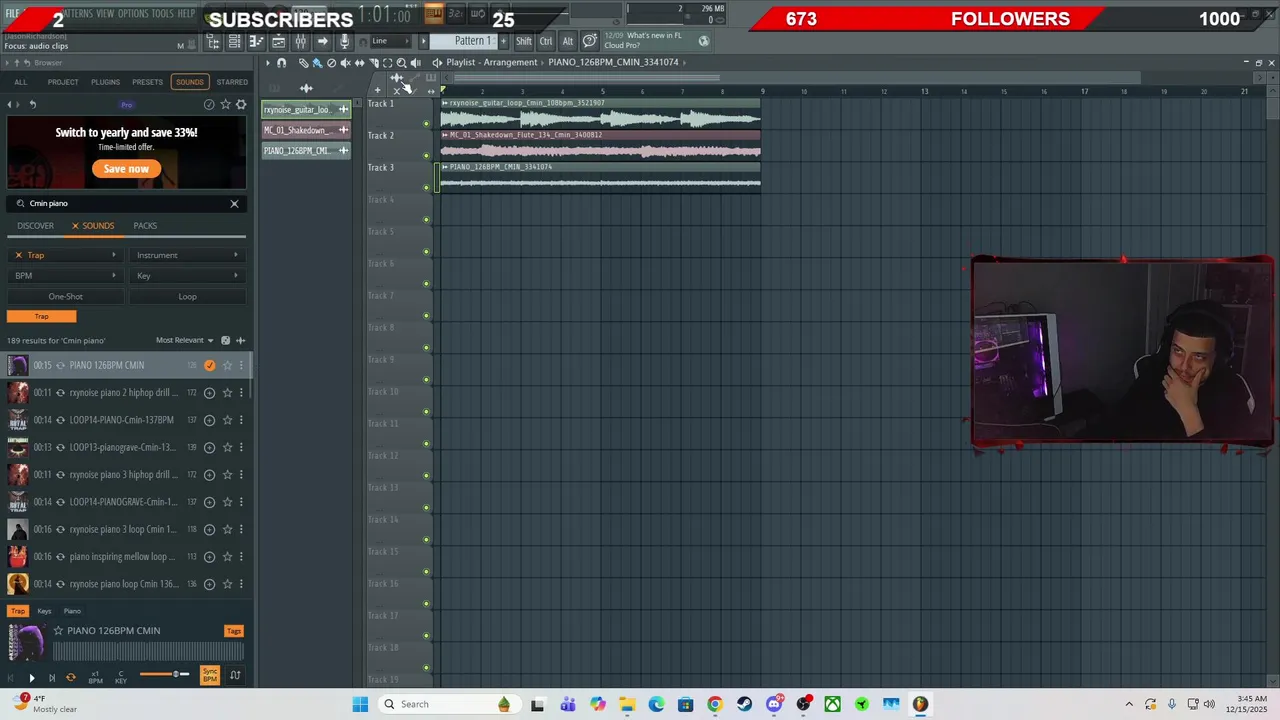The height and width of the screenshot is (720, 1280).
Task: Select the Zoom tool in Playlist toolbar
Action: [401, 62]
